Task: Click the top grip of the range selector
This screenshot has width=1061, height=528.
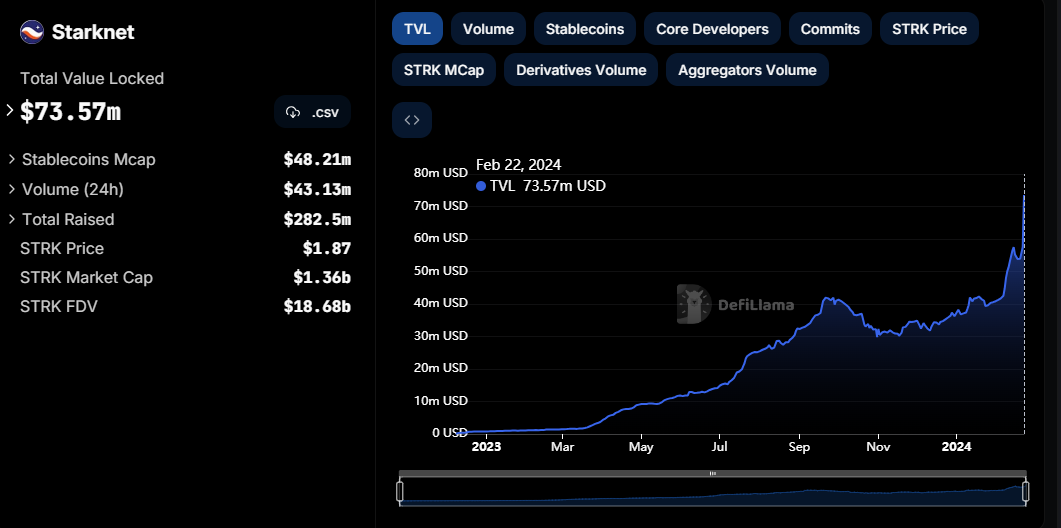Action: tap(713, 474)
